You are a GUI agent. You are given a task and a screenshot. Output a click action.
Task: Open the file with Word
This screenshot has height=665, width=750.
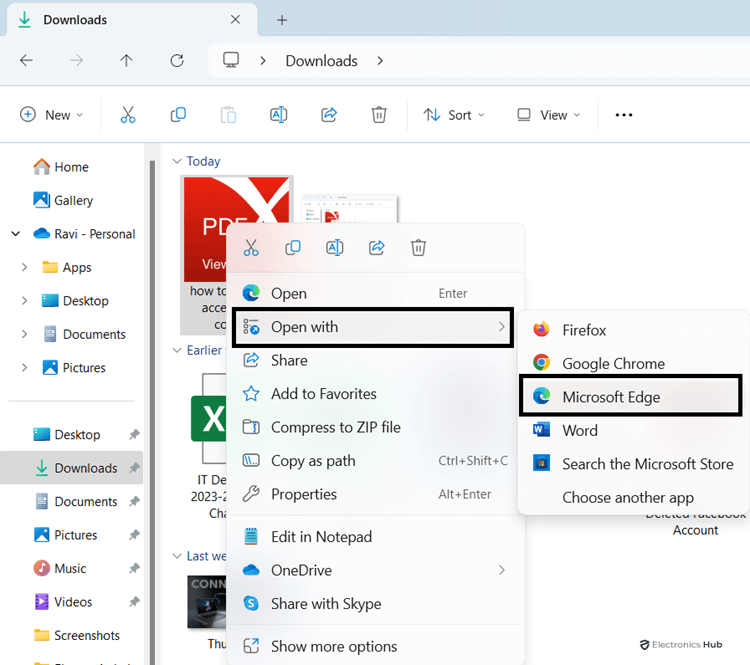coord(633,431)
